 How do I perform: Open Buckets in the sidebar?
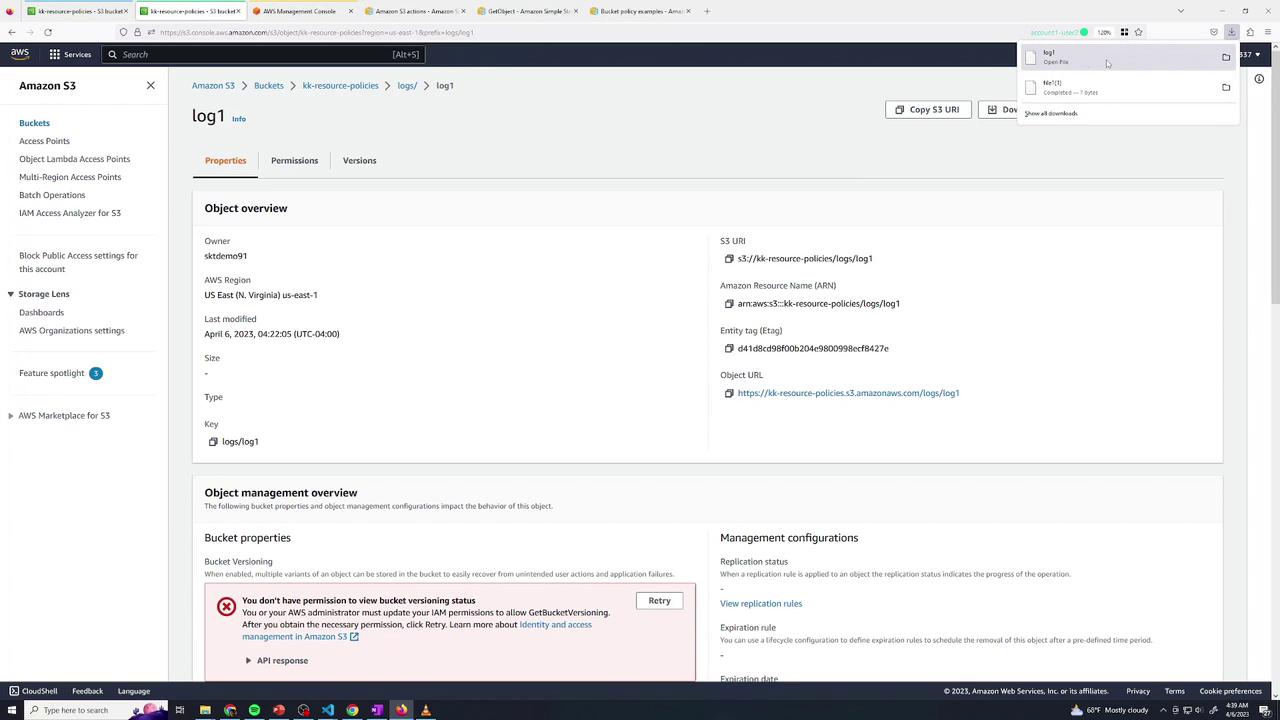(x=34, y=123)
